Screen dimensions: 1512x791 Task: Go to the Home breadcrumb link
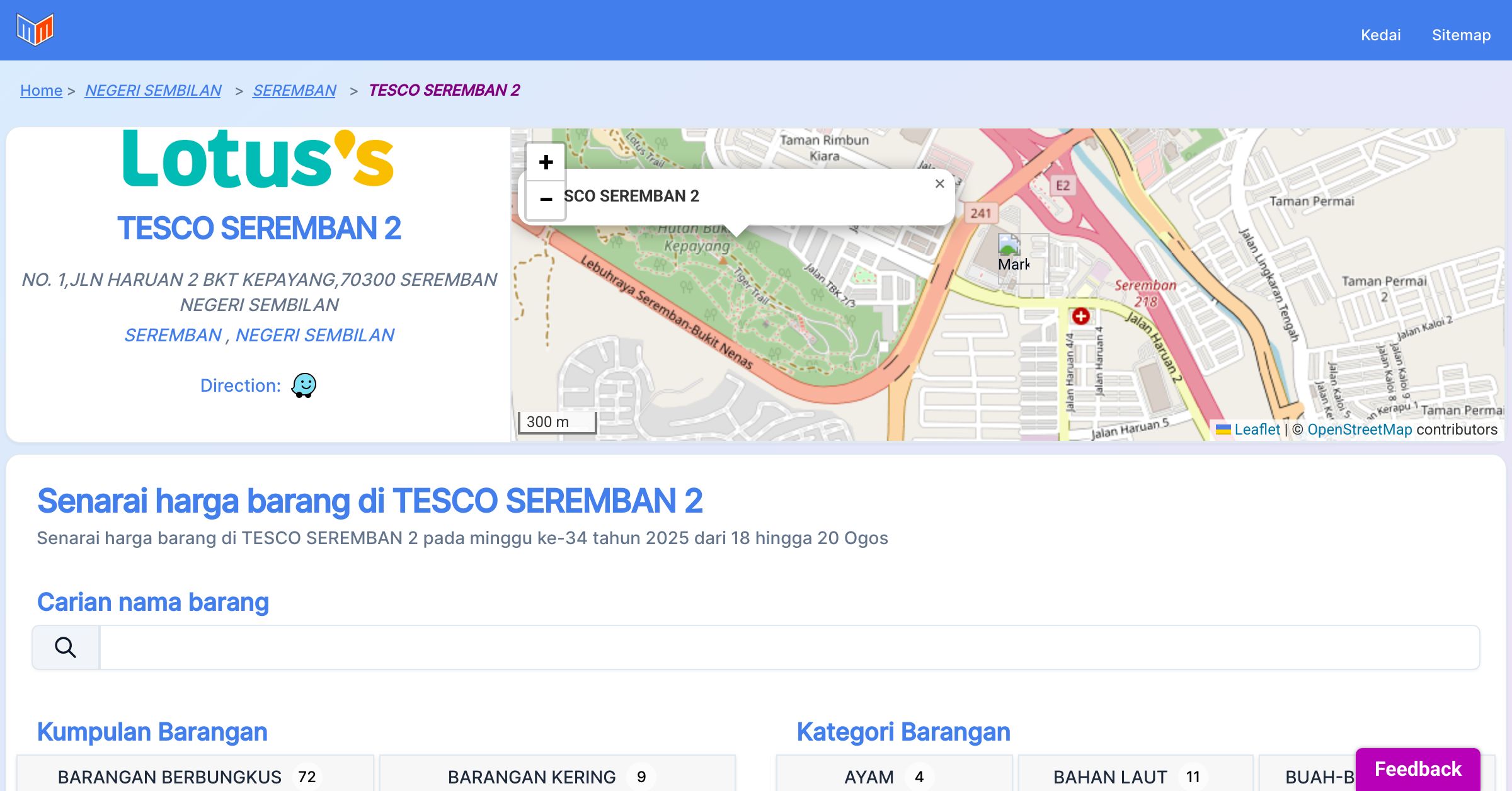click(41, 90)
